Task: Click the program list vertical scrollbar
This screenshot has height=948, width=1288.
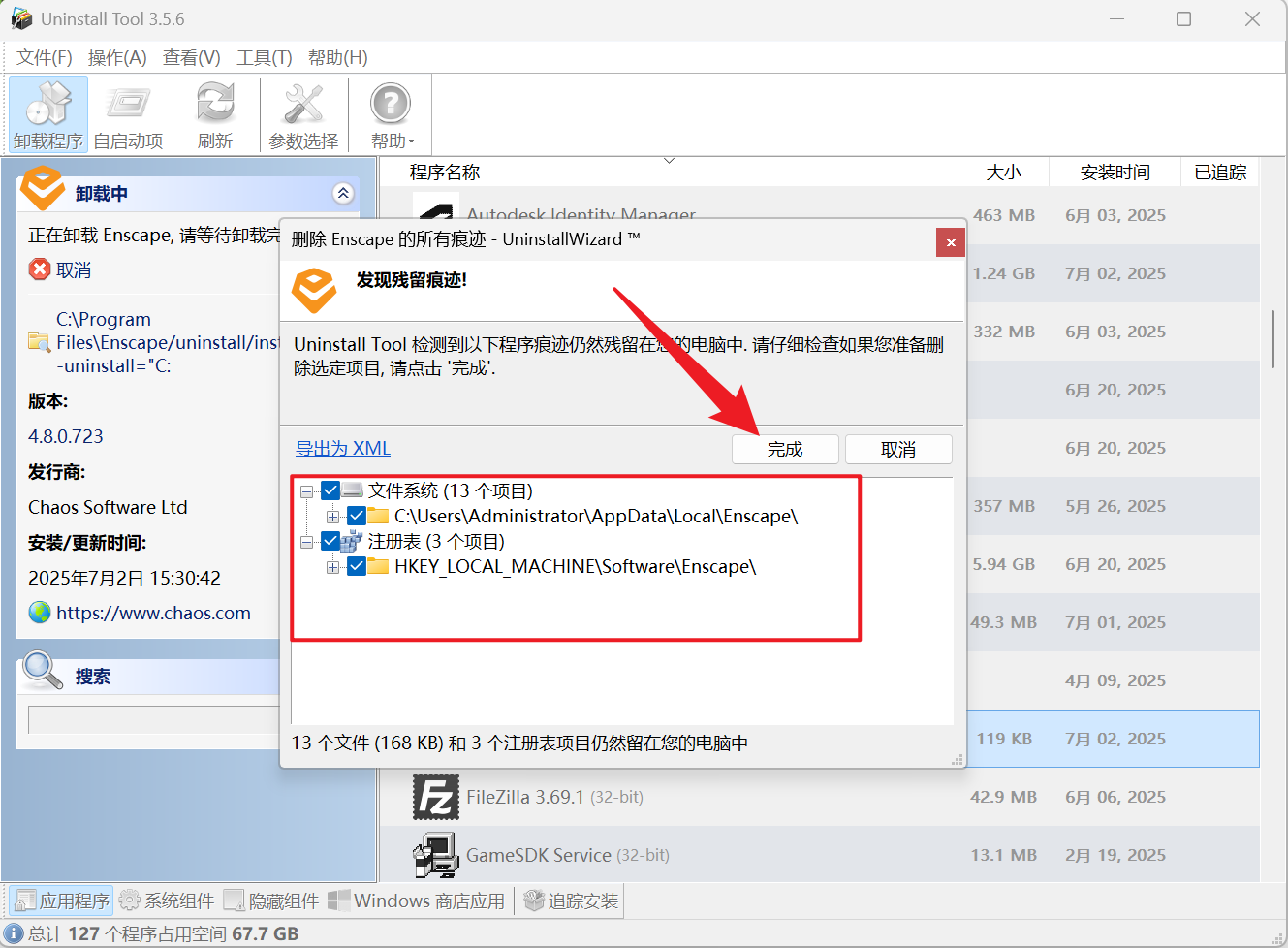Action: [x=1272, y=339]
